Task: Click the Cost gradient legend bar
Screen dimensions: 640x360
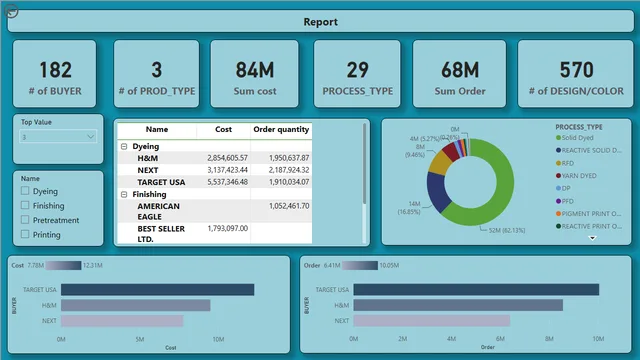Action: pyautogui.click(x=63, y=265)
